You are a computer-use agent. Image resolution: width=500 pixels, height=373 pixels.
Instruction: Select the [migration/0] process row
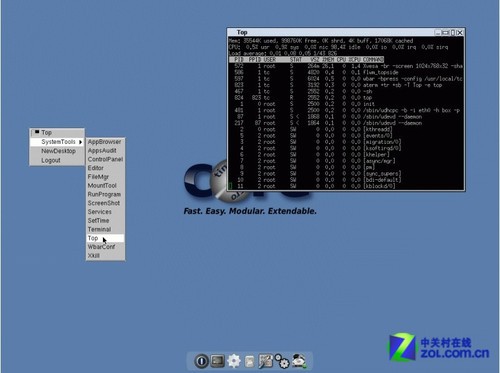pyautogui.click(x=346, y=142)
